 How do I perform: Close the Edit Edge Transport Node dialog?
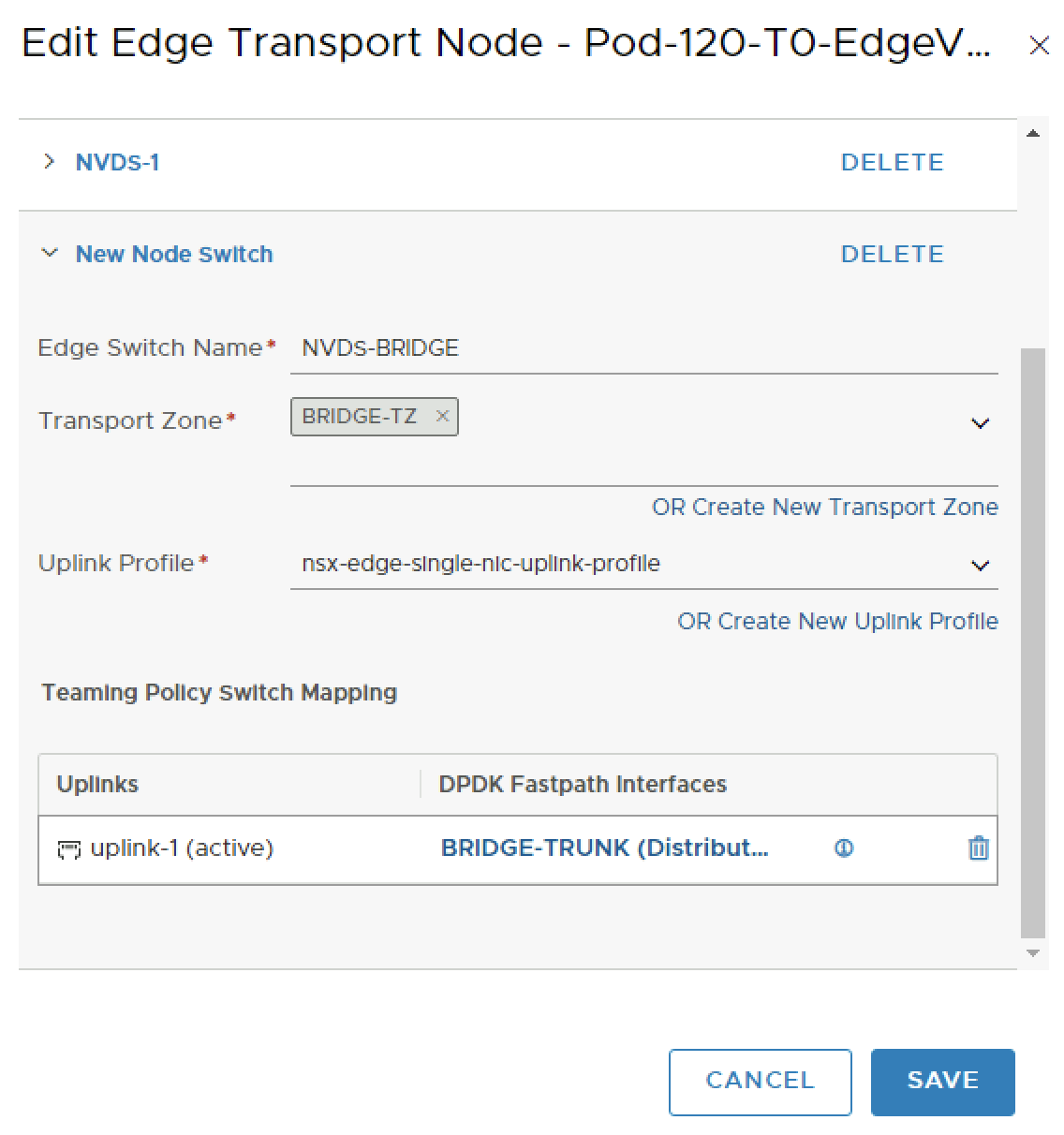pos(1039,46)
